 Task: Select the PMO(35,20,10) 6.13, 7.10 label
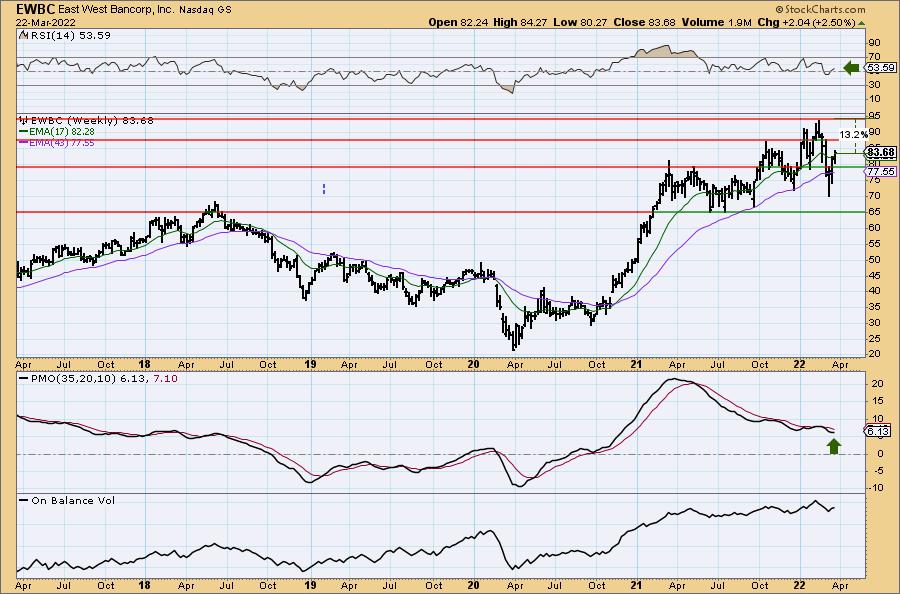104,379
